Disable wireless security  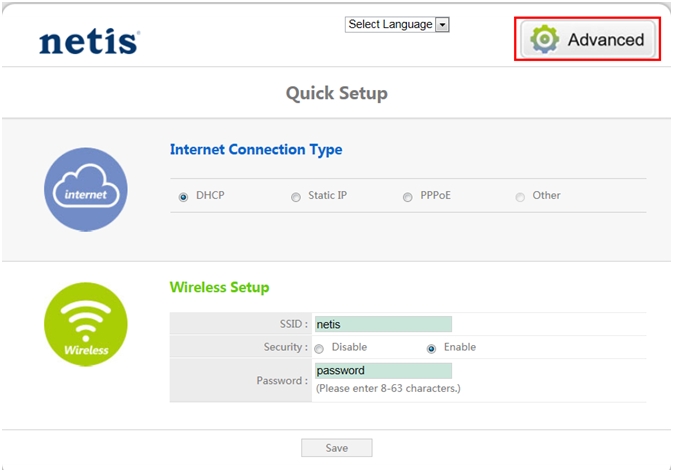(x=319, y=349)
